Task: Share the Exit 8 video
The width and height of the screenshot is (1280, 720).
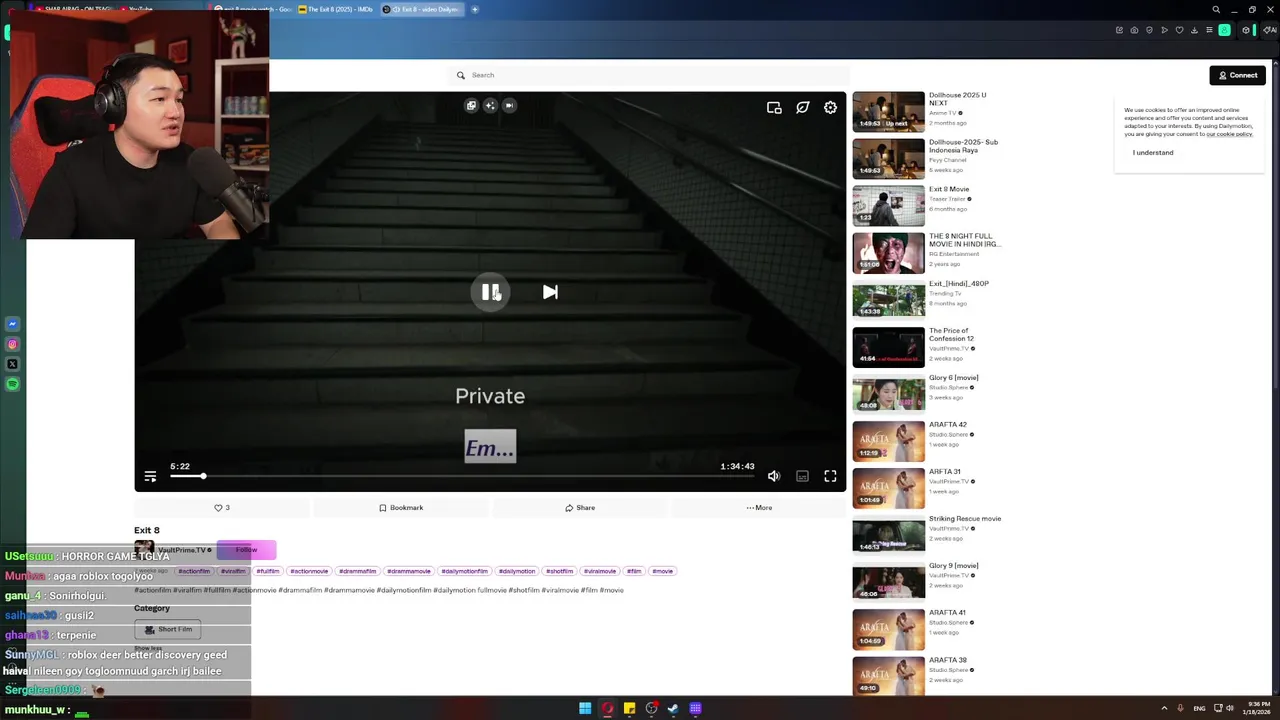Action: coord(580,508)
